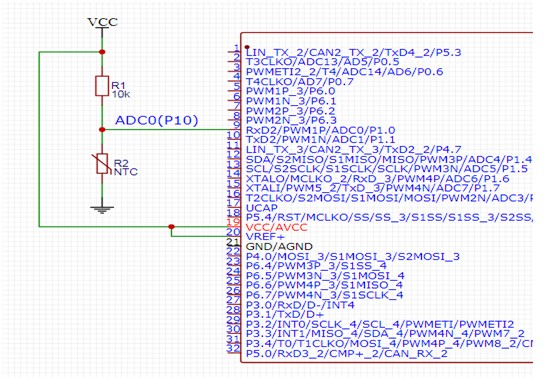Click the P3.0/RxD/D-/INT4 pin label
This screenshot has height=379, width=556.
(300, 305)
